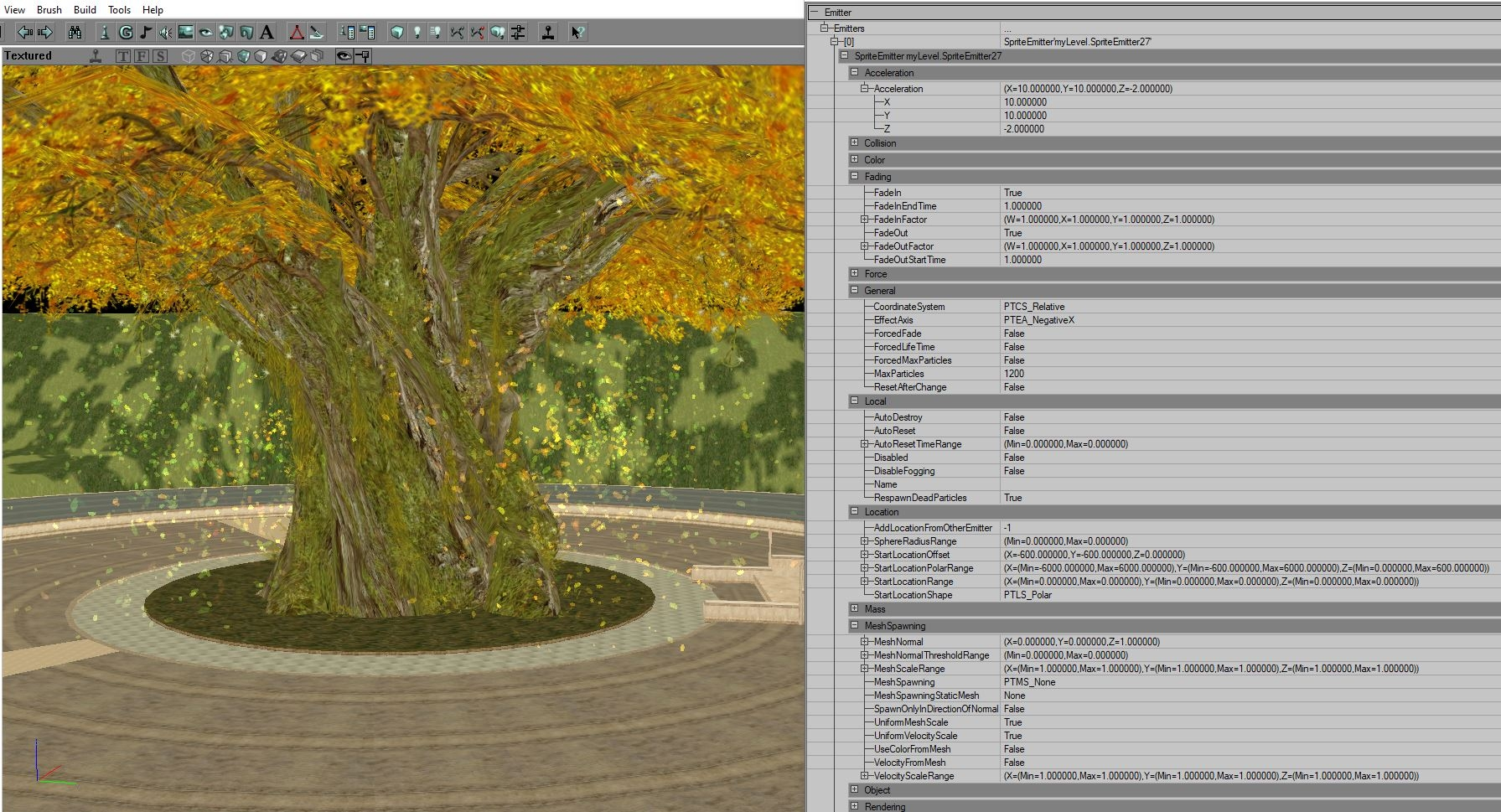The width and height of the screenshot is (1501, 812).
Task: Open the Brush menu
Action: point(49,9)
